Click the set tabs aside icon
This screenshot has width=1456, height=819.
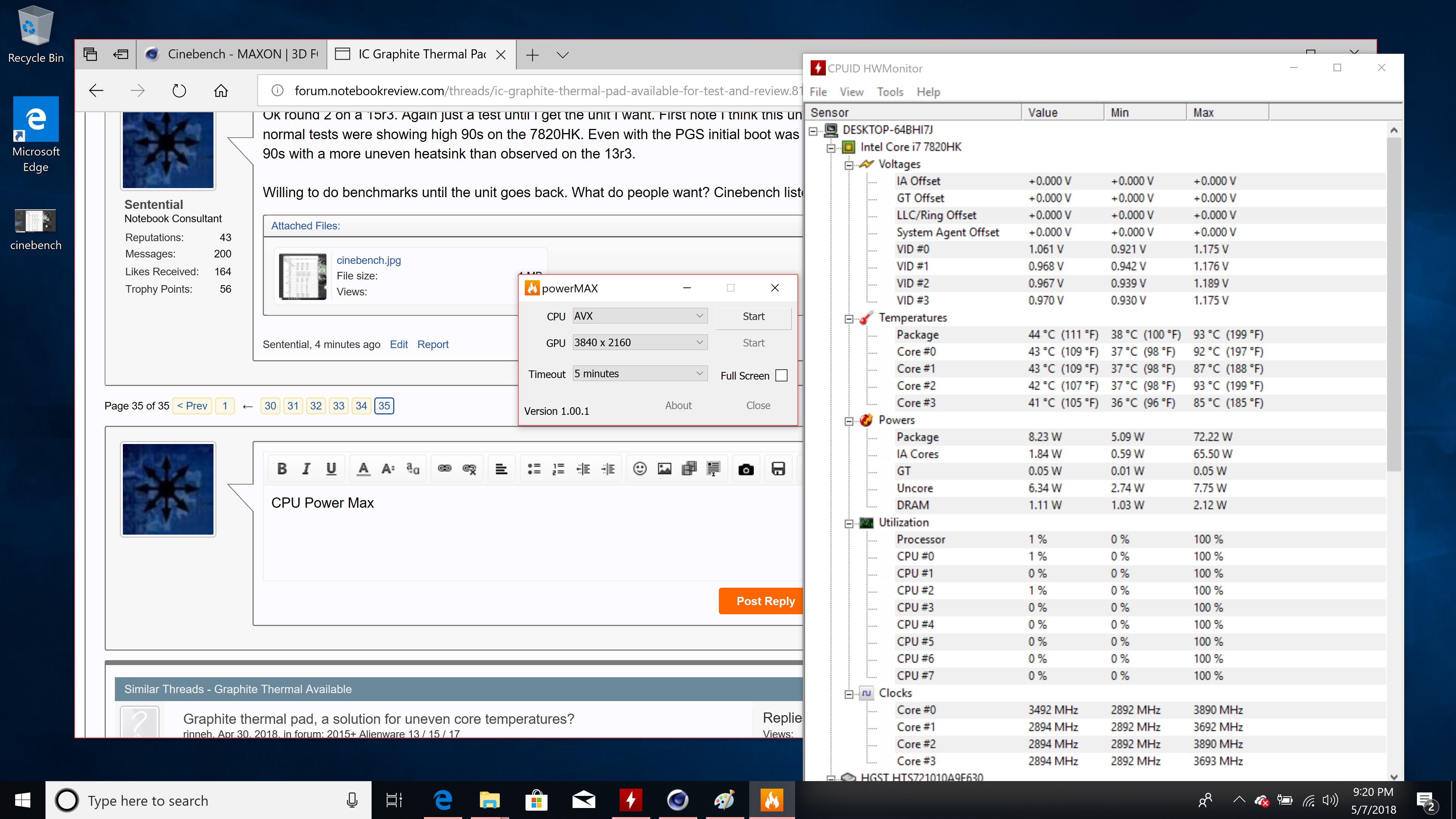click(x=121, y=54)
